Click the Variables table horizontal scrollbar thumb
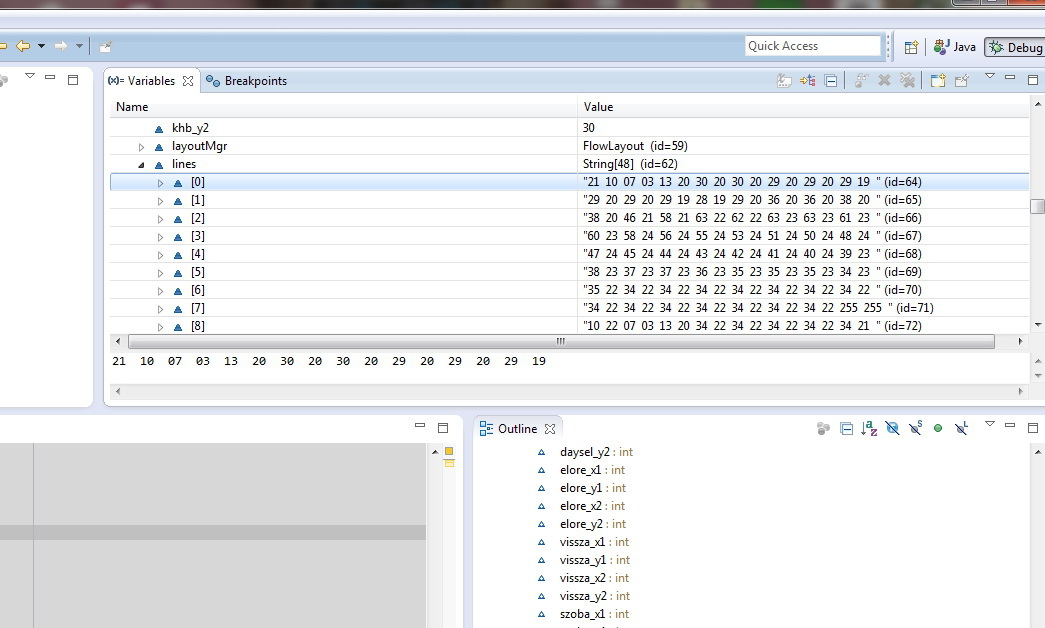 click(561, 341)
